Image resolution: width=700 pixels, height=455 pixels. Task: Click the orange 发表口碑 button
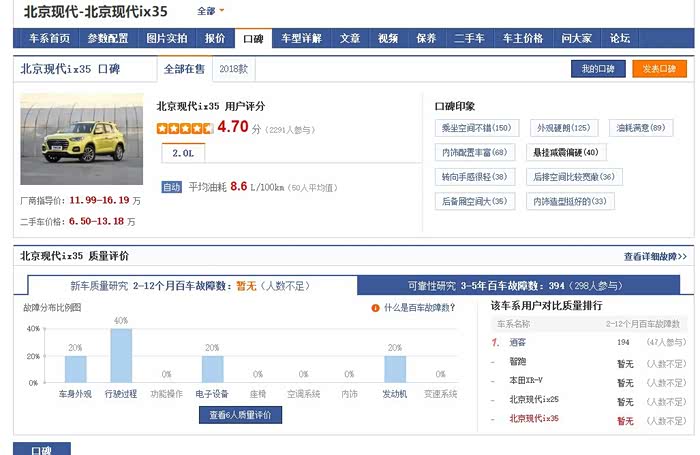coord(659,69)
